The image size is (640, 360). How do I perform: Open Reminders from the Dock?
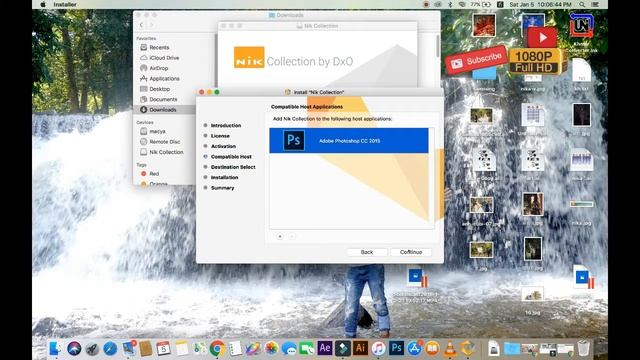click(x=235, y=349)
